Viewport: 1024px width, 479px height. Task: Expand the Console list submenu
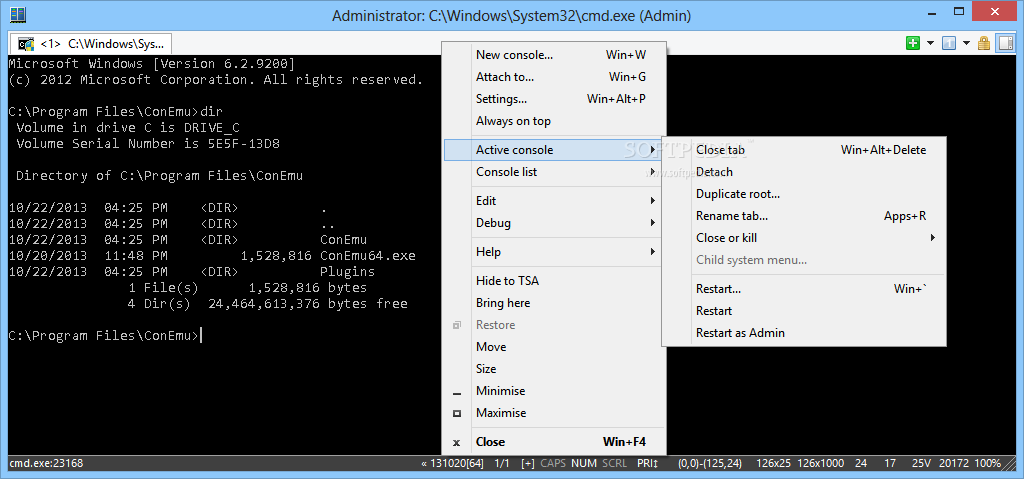(x=554, y=172)
